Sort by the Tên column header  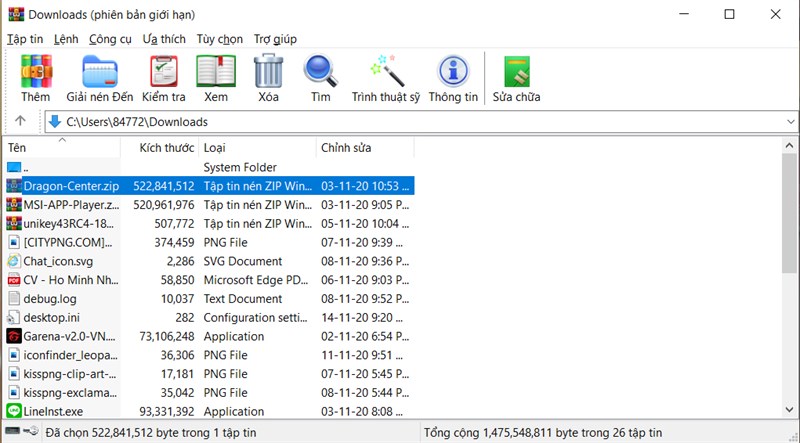point(62,147)
